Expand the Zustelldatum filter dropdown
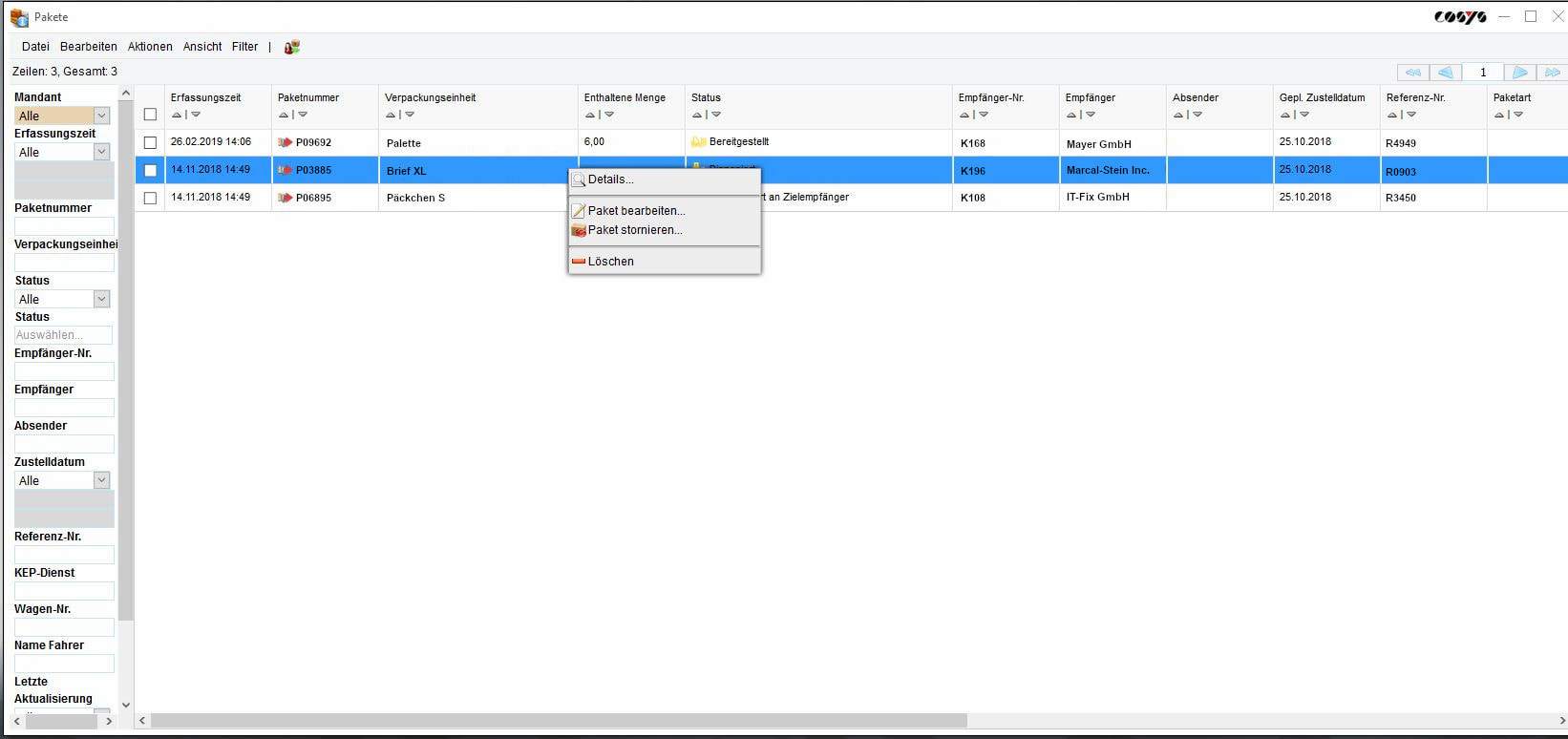Viewport: 1568px width, 739px height. point(101,480)
